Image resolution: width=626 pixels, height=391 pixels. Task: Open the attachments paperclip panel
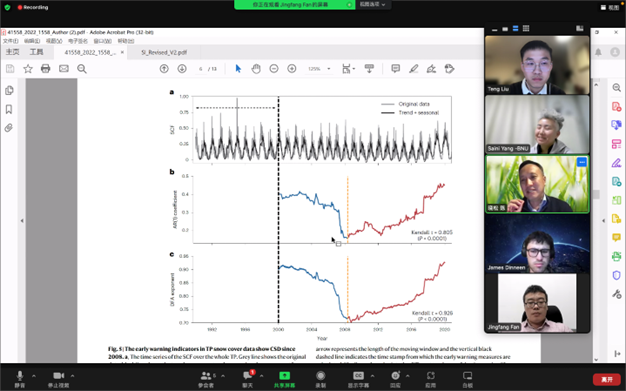9,128
